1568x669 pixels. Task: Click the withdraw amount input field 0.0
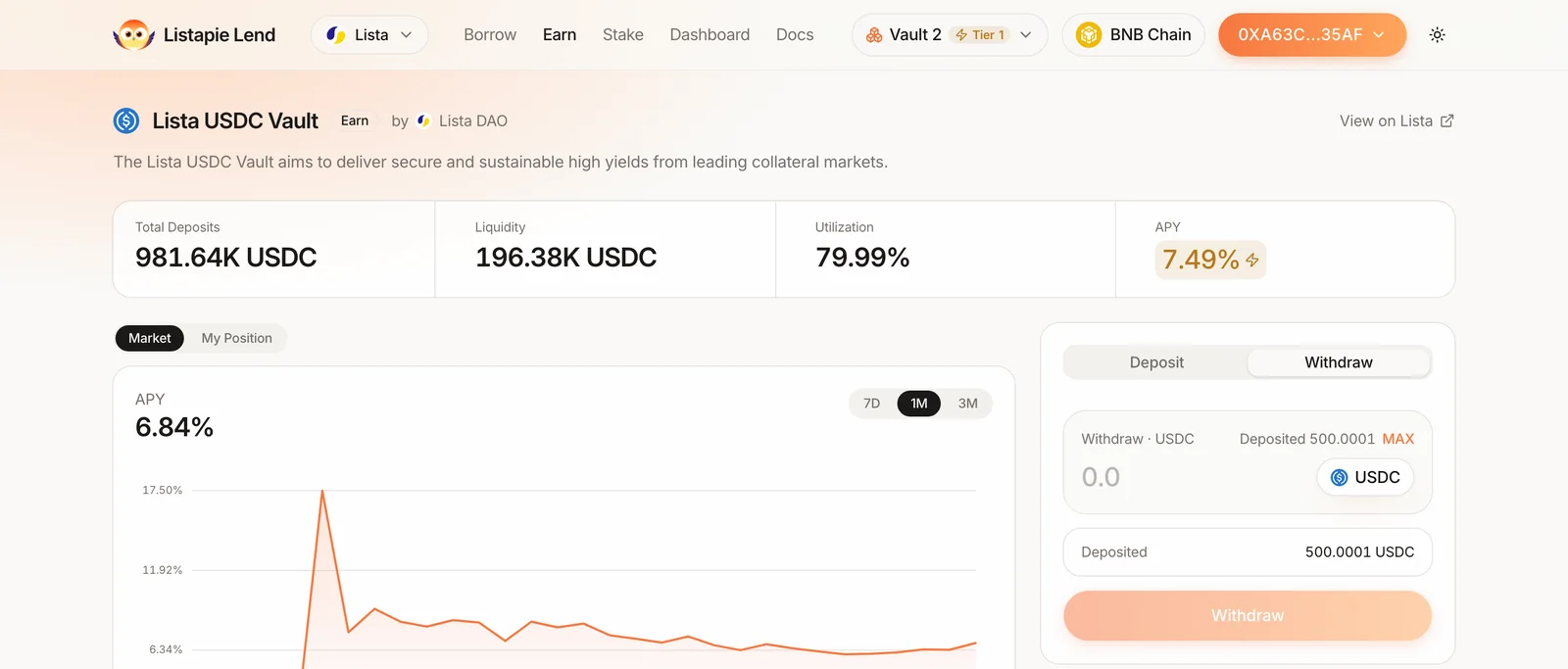coord(1101,477)
